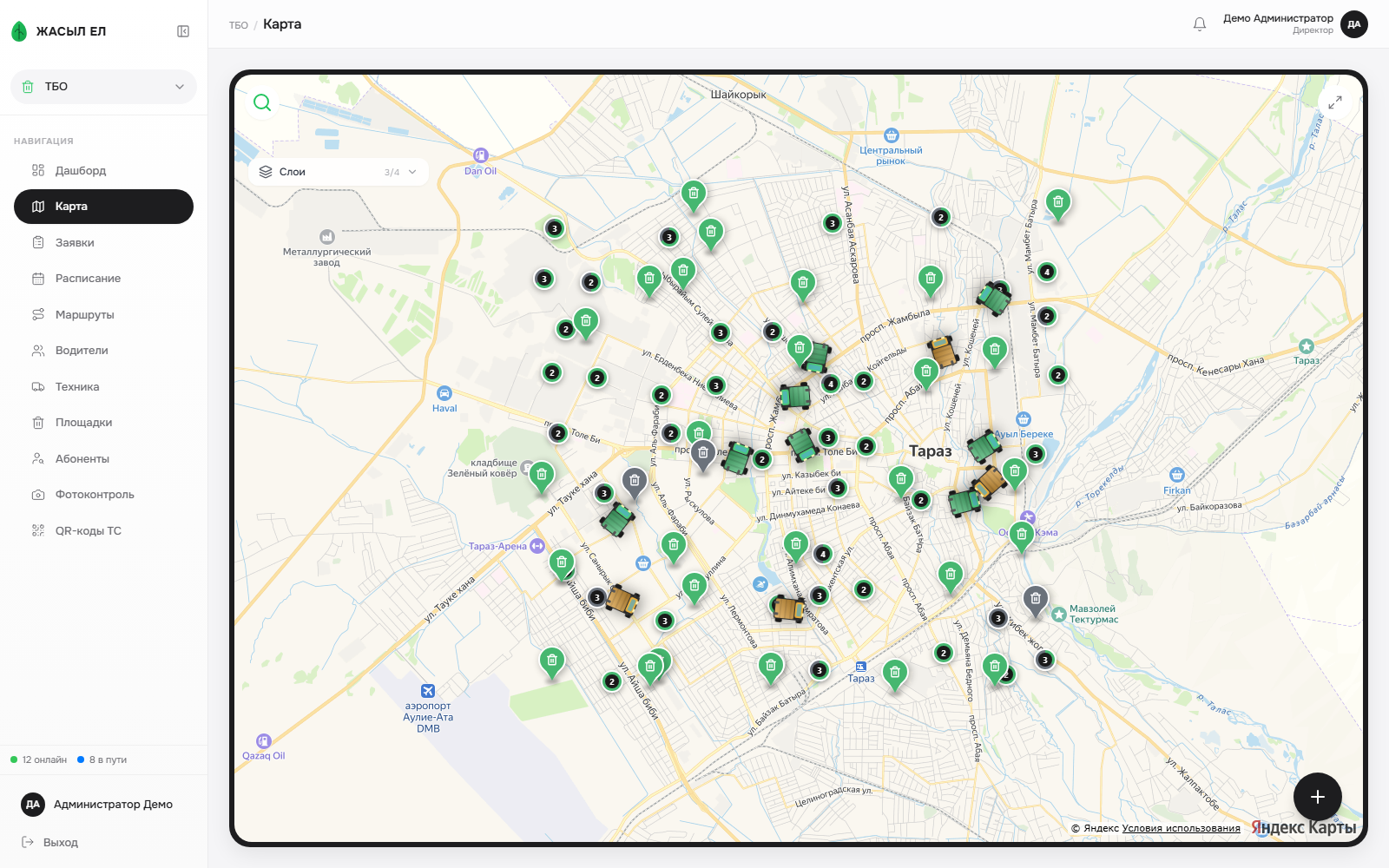Click Qazaq Oil gas station icon

tap(264, 741)
